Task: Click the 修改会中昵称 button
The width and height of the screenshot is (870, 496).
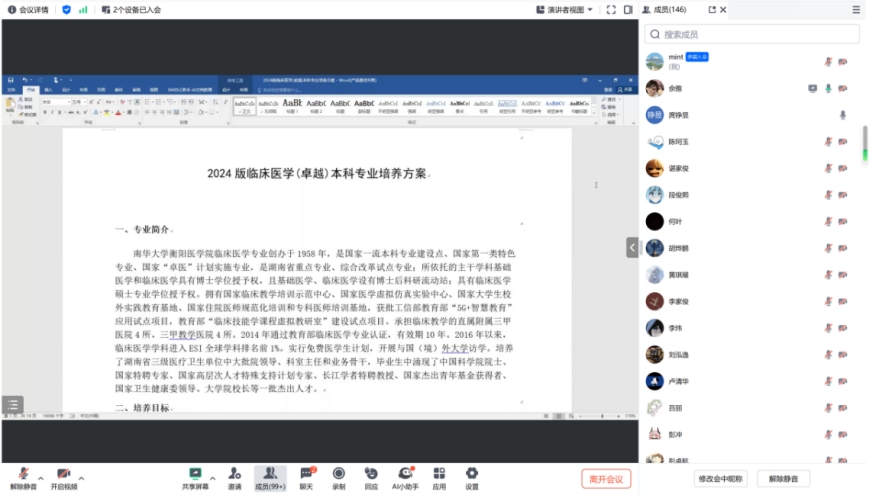Action: click(722, 479)
